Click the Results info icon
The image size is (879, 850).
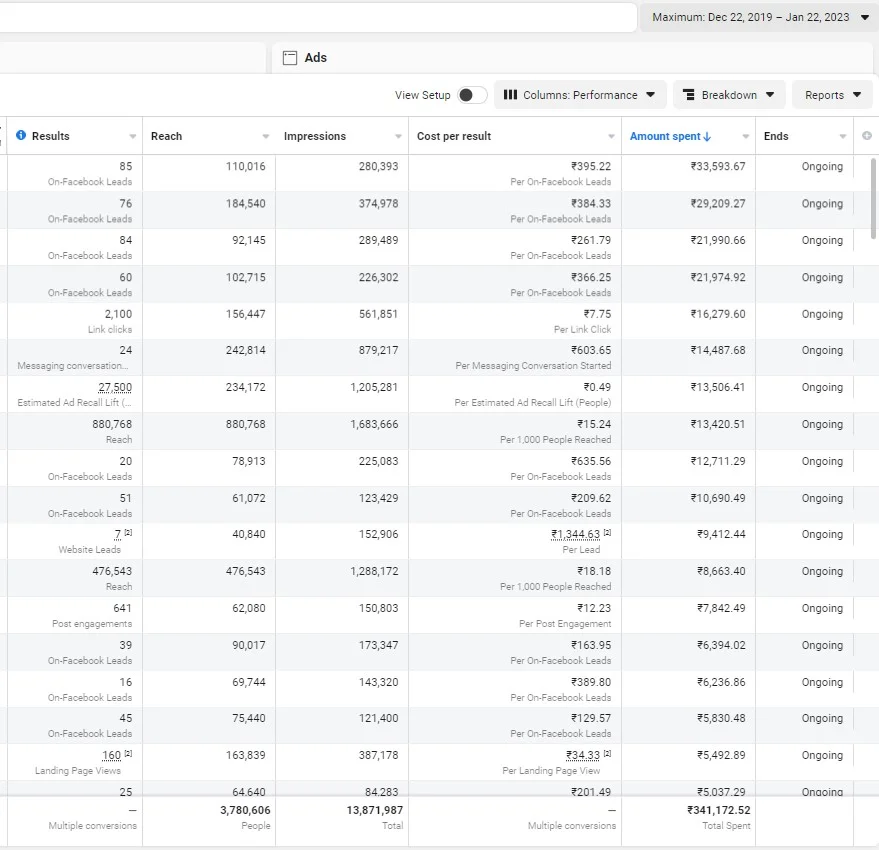click(21, 135)
